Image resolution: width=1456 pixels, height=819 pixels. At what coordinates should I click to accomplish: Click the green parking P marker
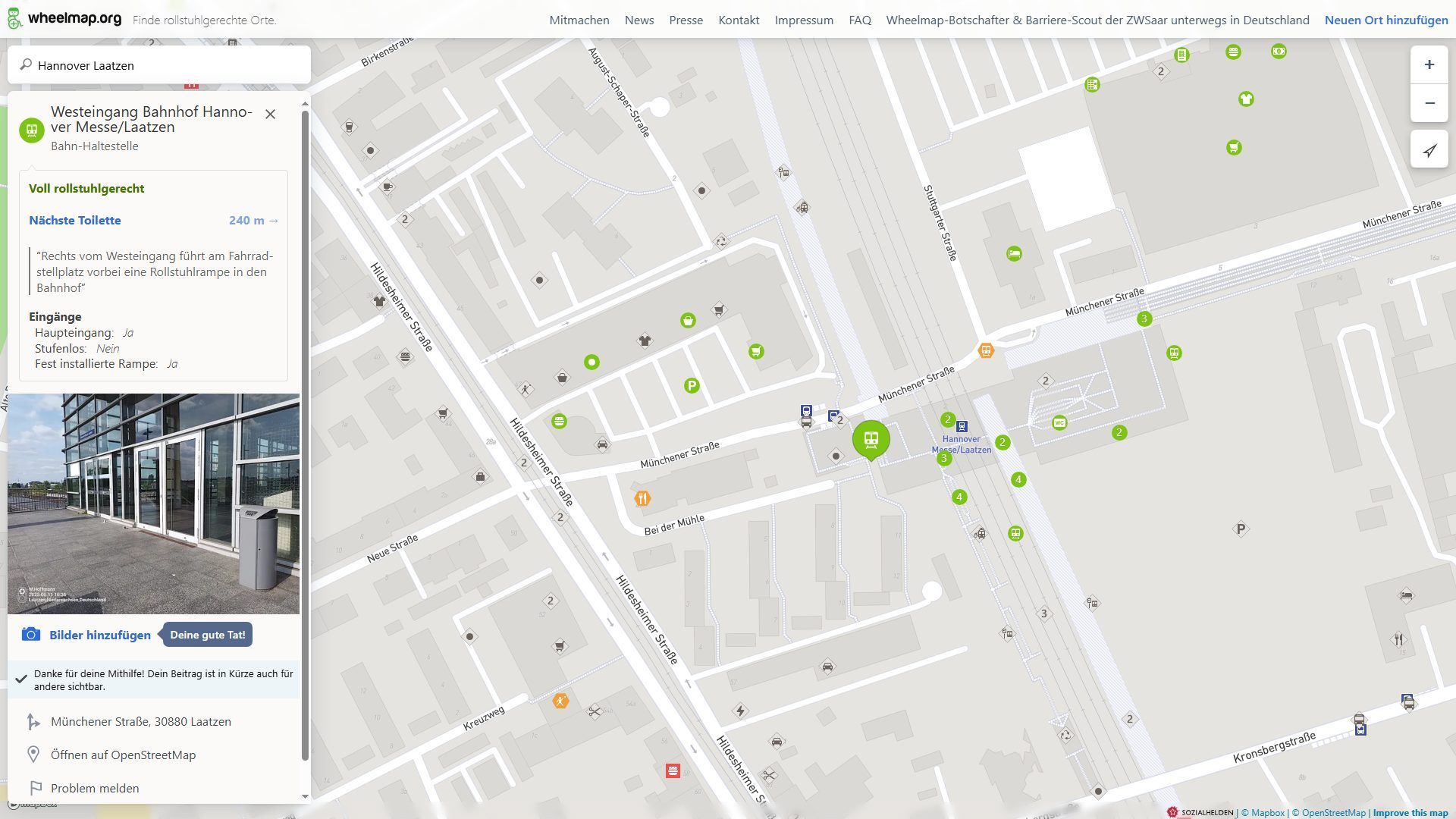pos(691,386)
